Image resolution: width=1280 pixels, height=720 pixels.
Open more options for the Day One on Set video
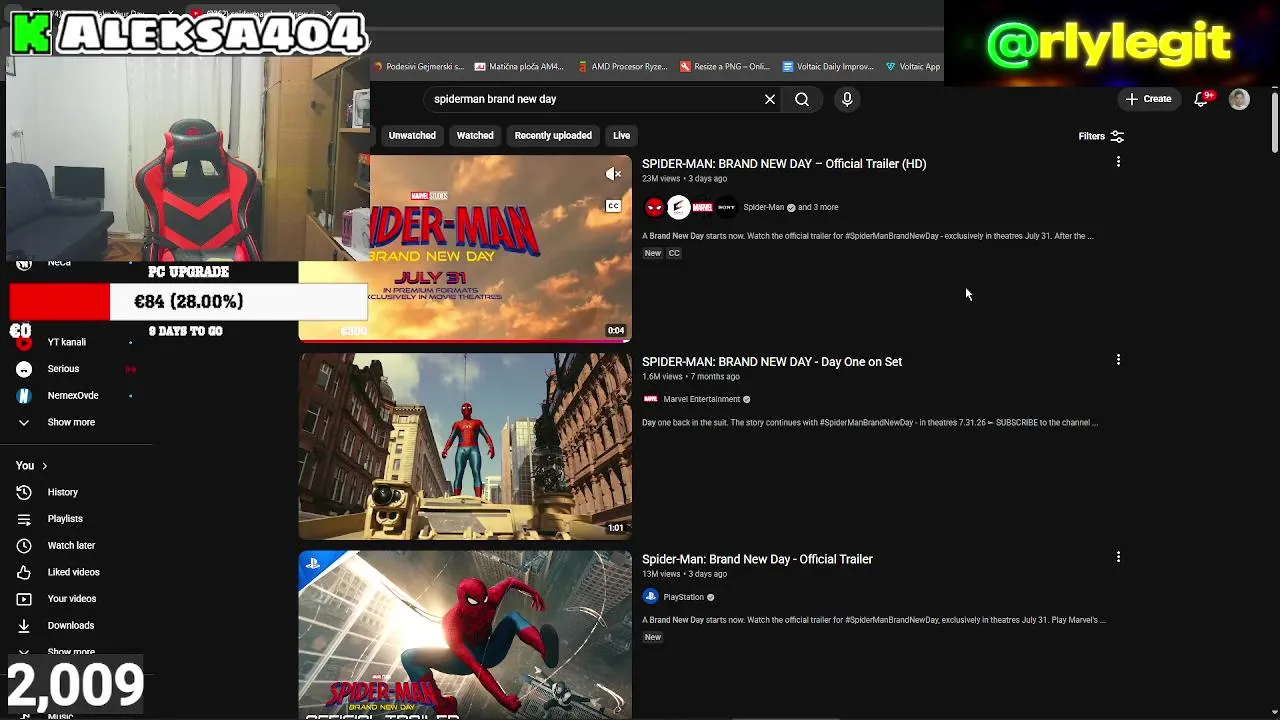(x=1118, y=359)
